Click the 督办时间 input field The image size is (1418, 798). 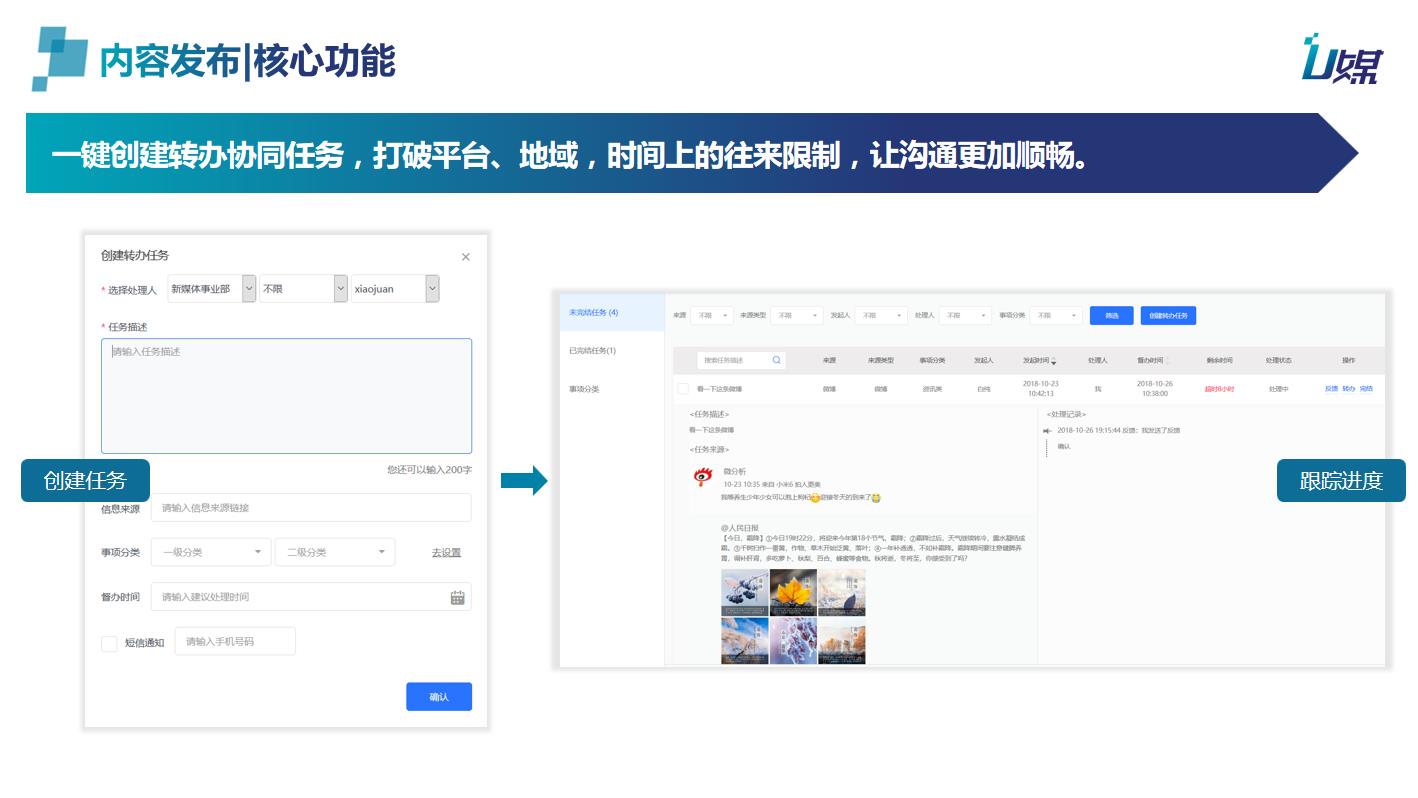coord(311,597)
